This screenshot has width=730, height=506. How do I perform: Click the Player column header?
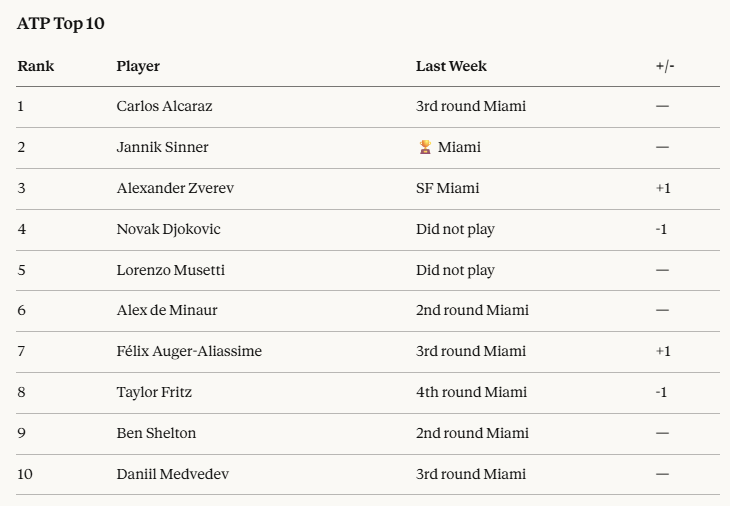(138, 66)
